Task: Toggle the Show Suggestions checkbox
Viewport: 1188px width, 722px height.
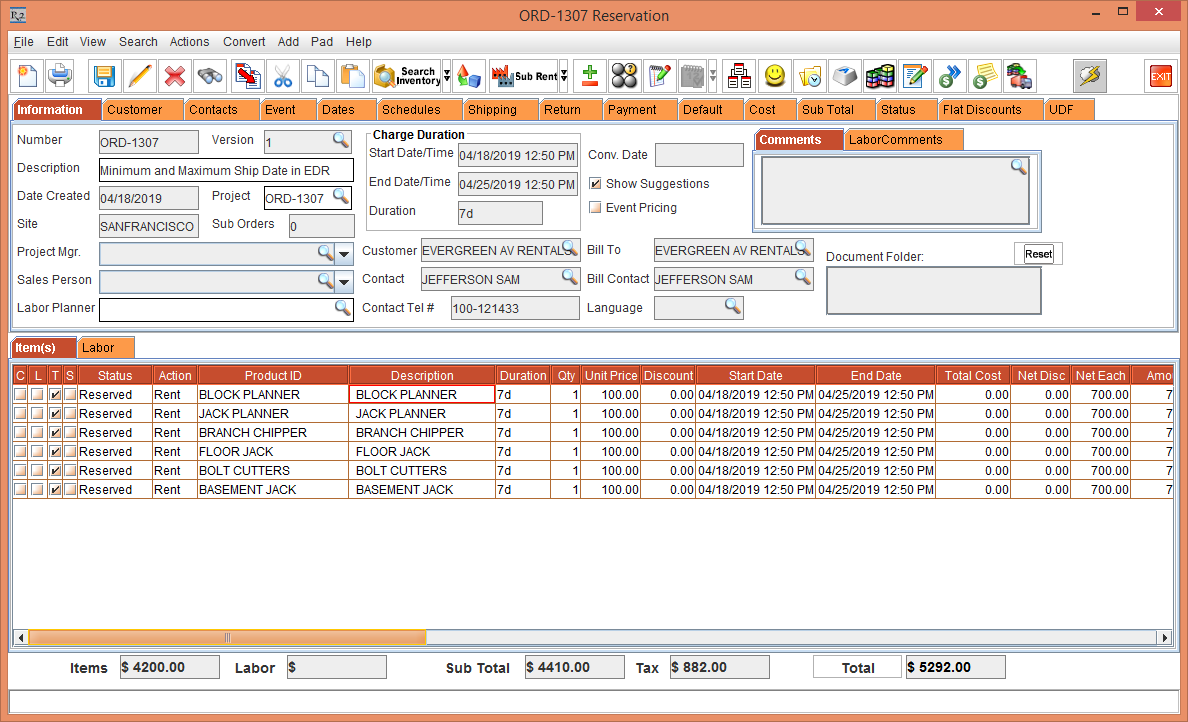Action: coord(596,184)
